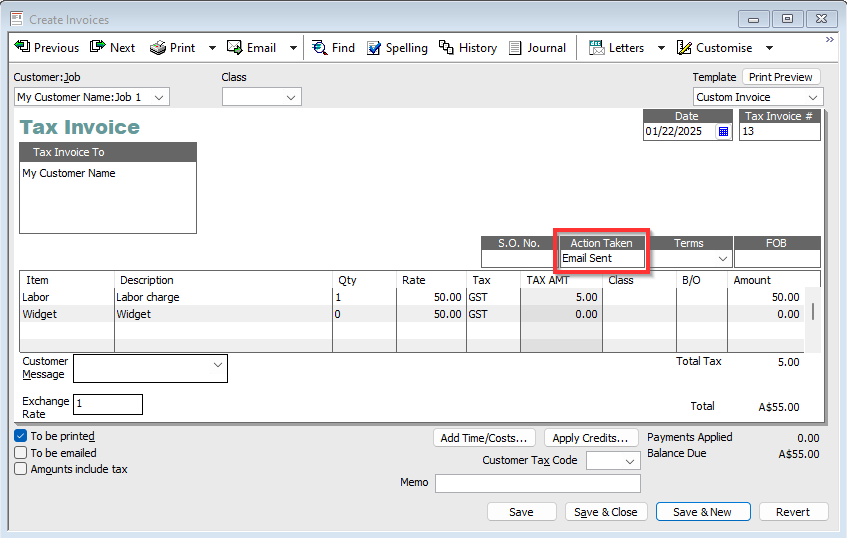Viewport: 847px width, 538px height.
Task: Select the Labor item cell
Action: pos(67,297)
